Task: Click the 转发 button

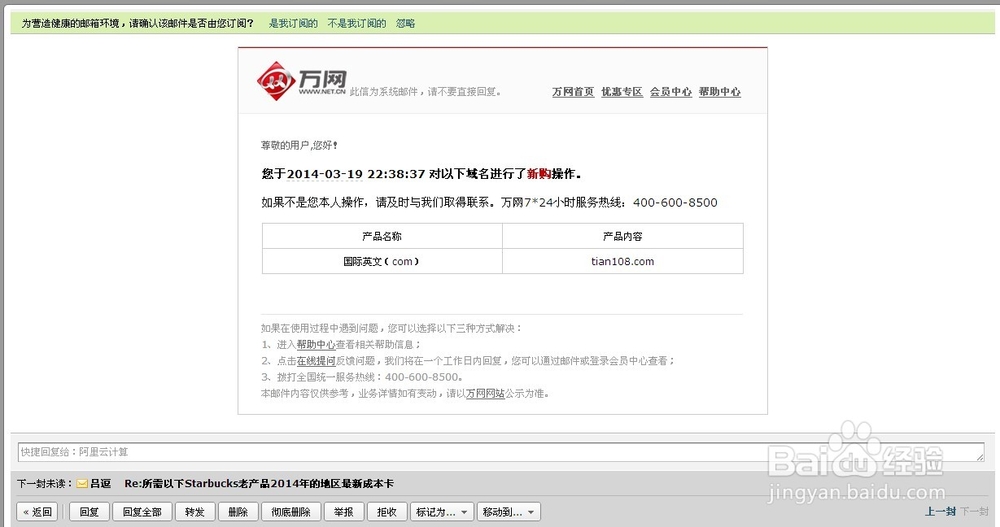Action: [x=195, y=512]
